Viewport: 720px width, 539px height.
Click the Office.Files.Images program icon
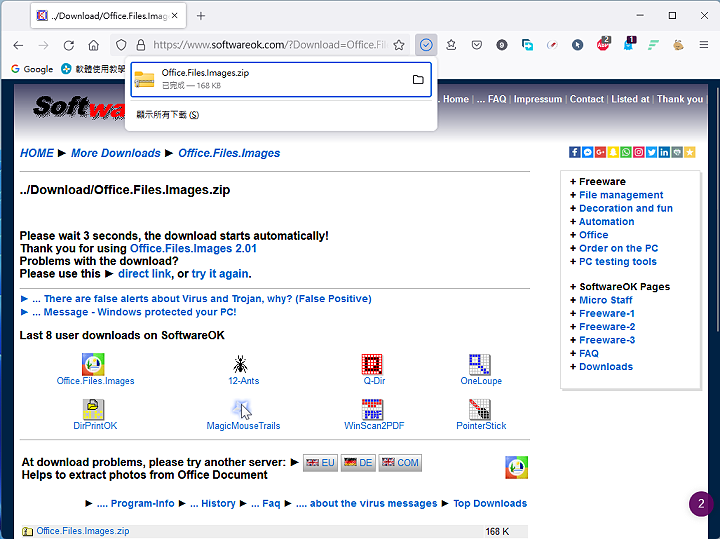(x=93, y=364)
